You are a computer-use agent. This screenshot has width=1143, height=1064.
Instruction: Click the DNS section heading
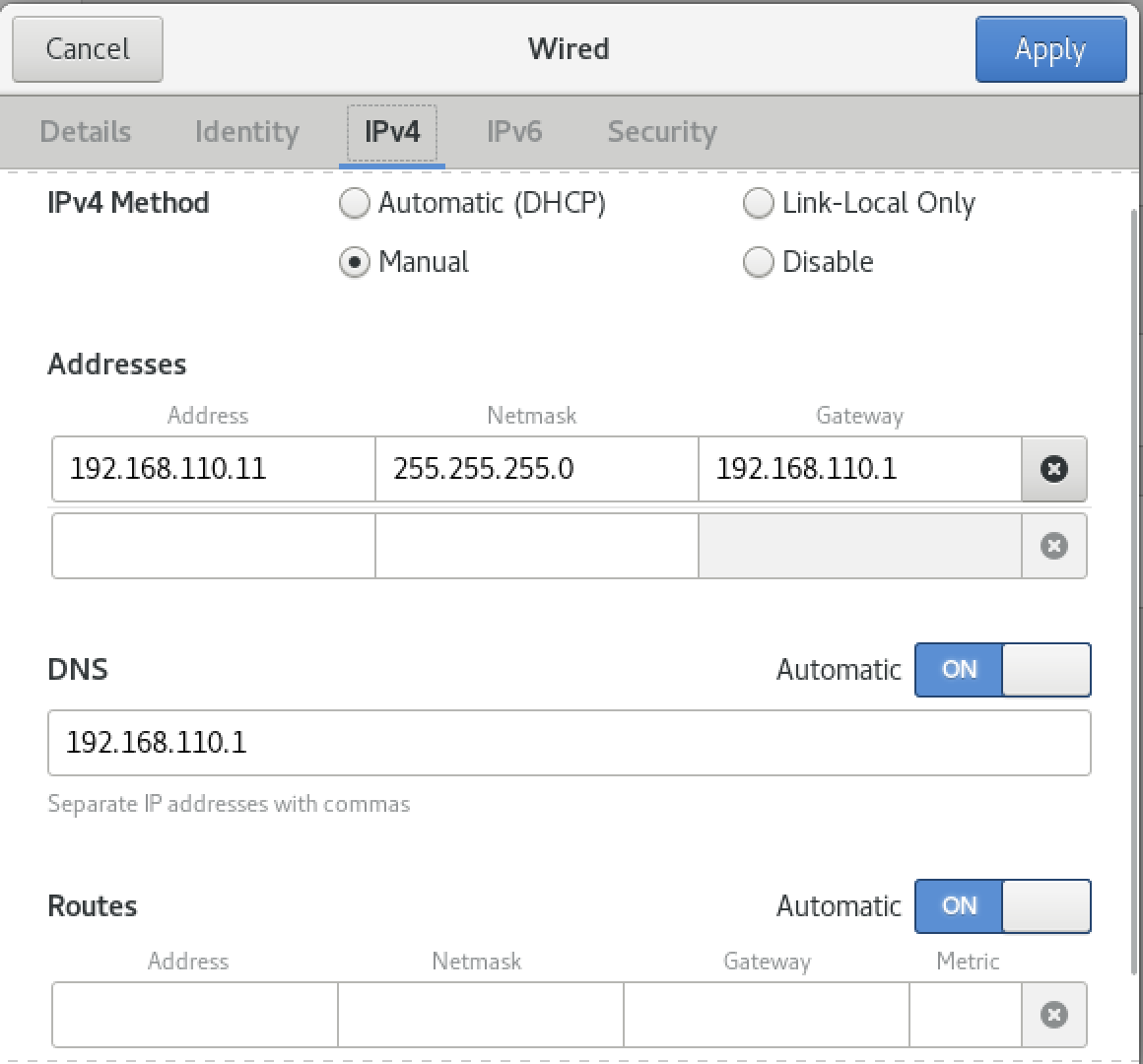pos(77,670)
